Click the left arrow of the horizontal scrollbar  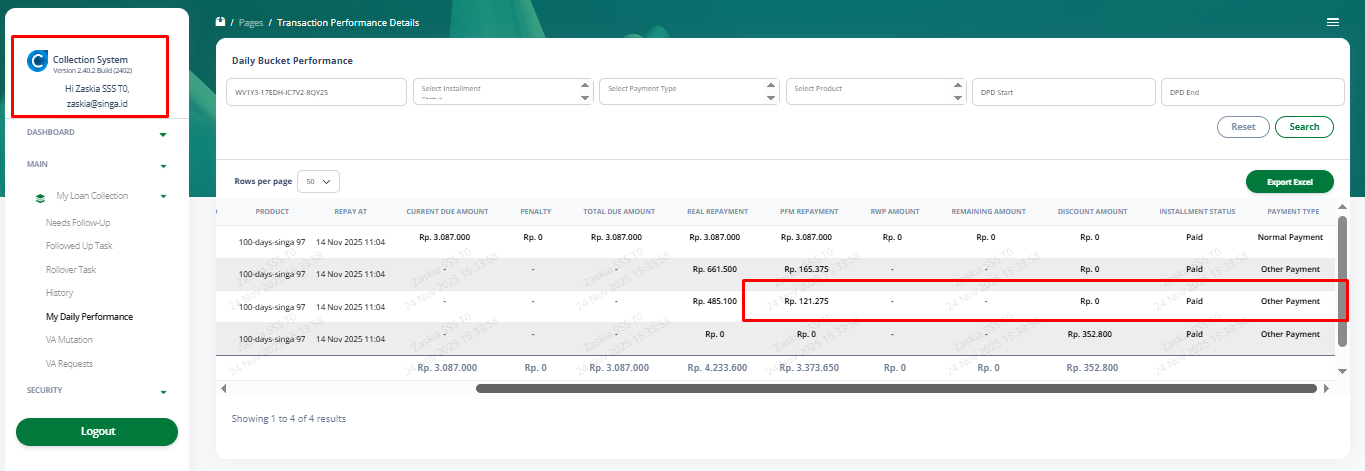[x=223, y=388]
